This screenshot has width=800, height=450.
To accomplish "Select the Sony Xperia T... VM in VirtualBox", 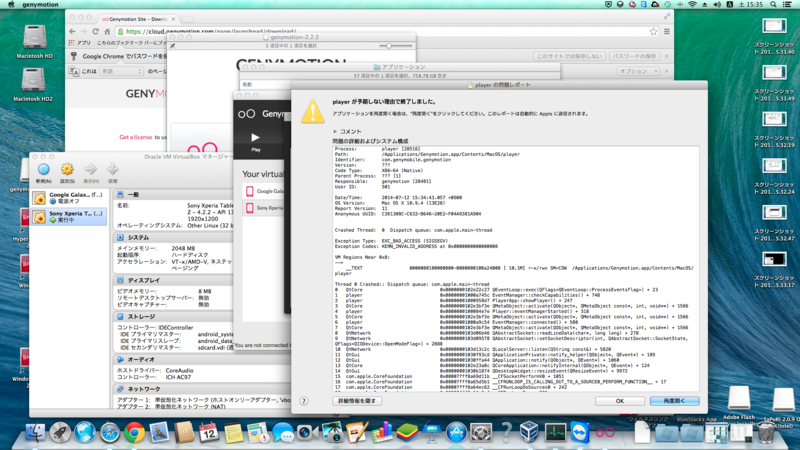I will (69, 217).
